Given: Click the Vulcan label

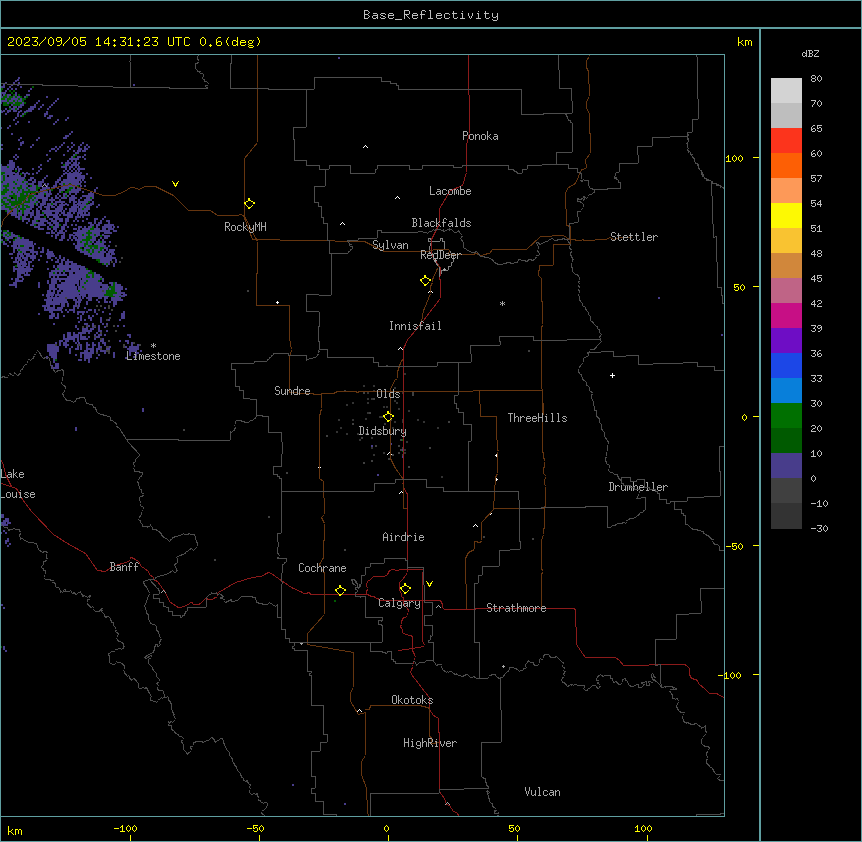Looking at the screenshot, I should [x=542, y=792].
